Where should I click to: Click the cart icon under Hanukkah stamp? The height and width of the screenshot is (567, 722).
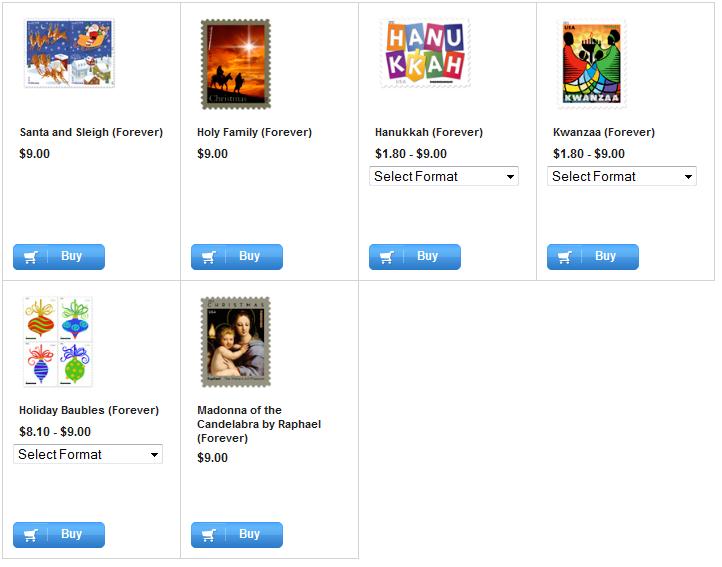(x=387, y=257)
